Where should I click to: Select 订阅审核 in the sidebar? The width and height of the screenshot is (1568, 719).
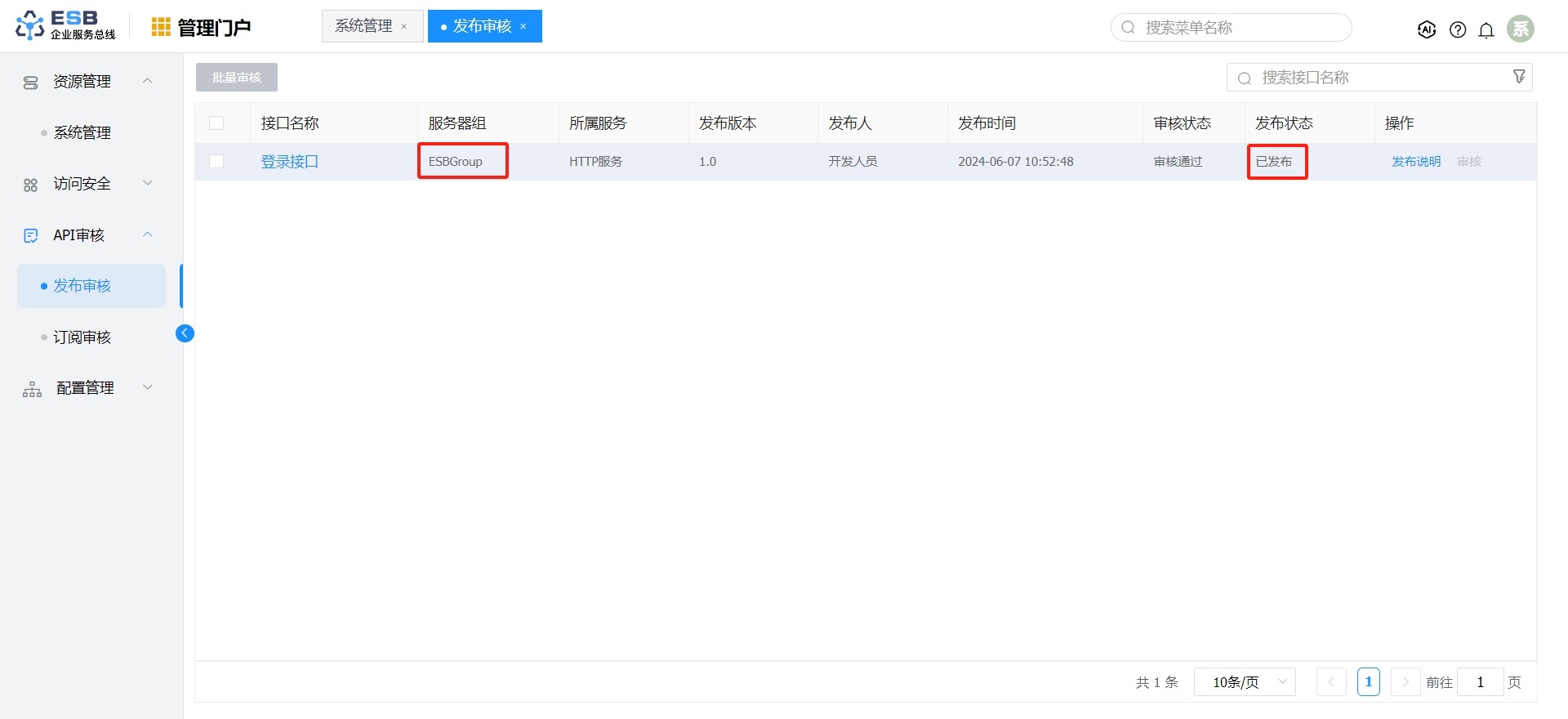click(x=82, y=337)
